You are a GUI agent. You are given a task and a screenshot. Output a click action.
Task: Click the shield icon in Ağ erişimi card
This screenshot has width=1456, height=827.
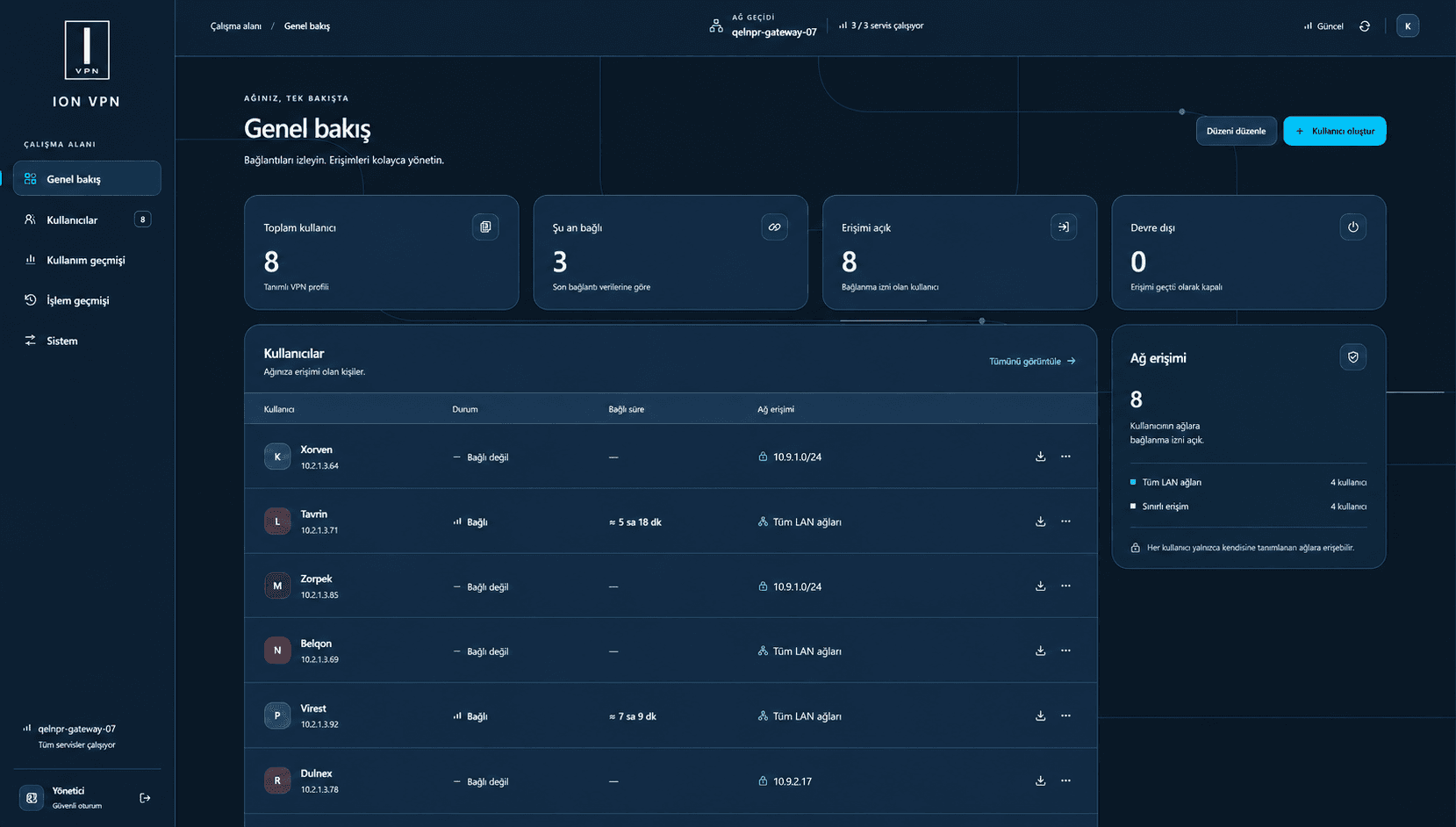pos(1352,357)
